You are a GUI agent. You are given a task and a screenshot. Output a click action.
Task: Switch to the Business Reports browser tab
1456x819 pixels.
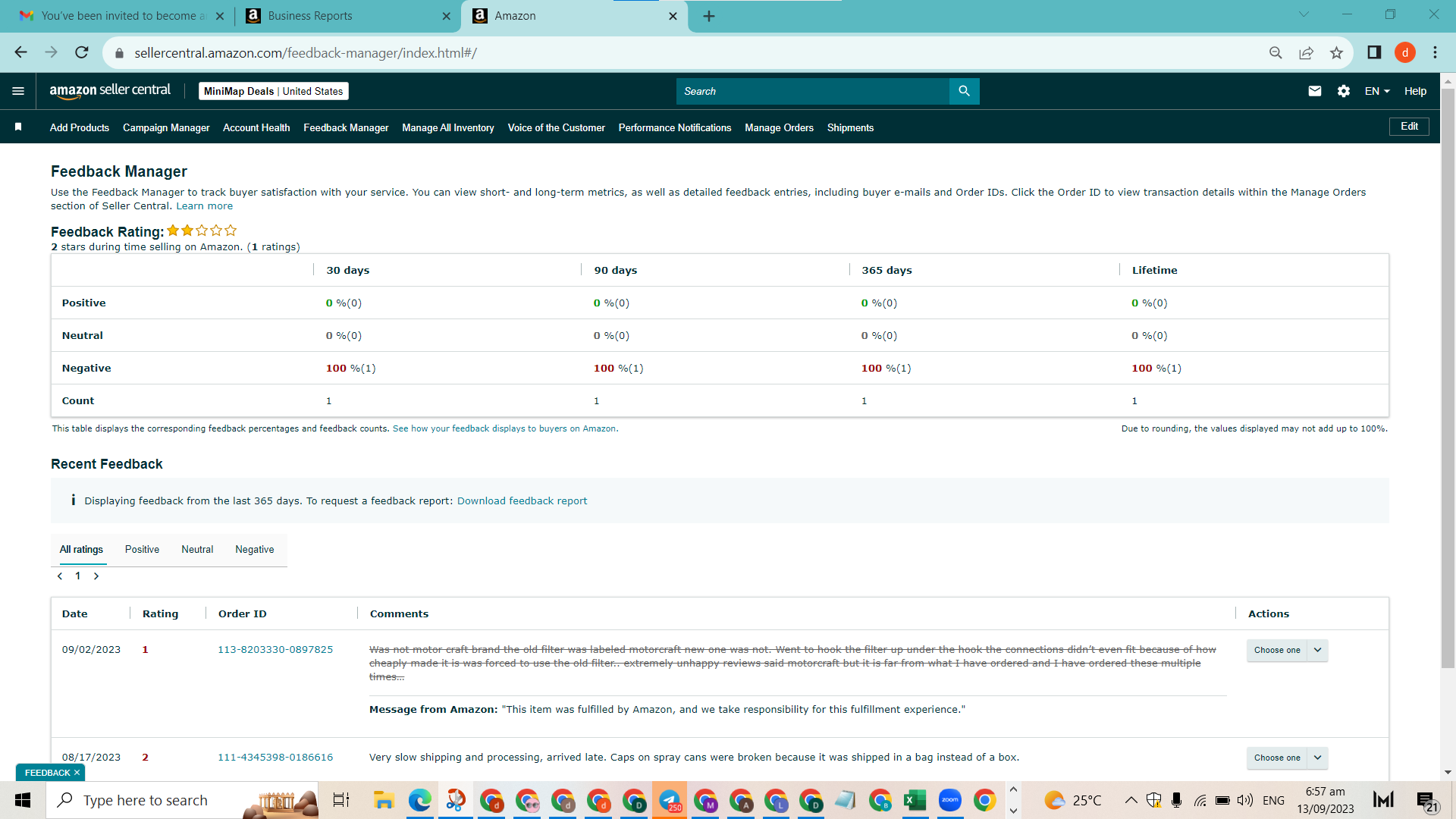click(347, 16)
